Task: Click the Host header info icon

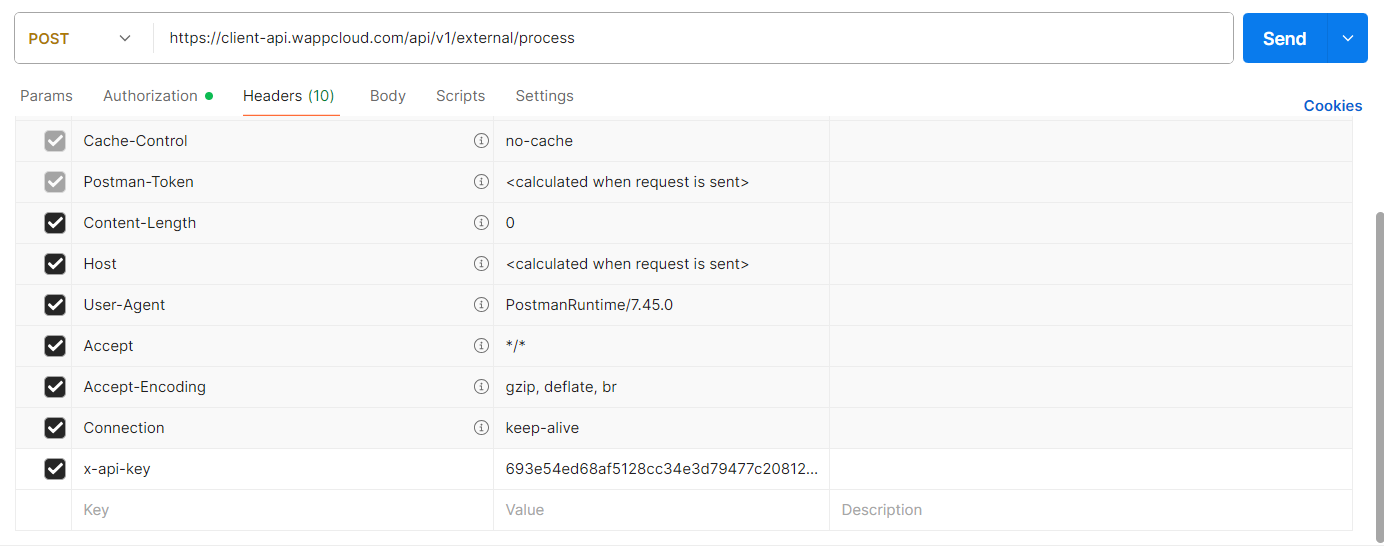Action: [x=481, y=264]
